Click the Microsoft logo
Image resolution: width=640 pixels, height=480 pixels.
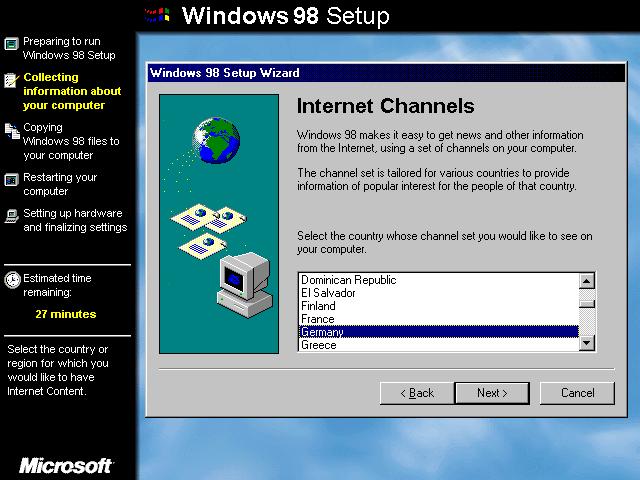click(66, 466)
